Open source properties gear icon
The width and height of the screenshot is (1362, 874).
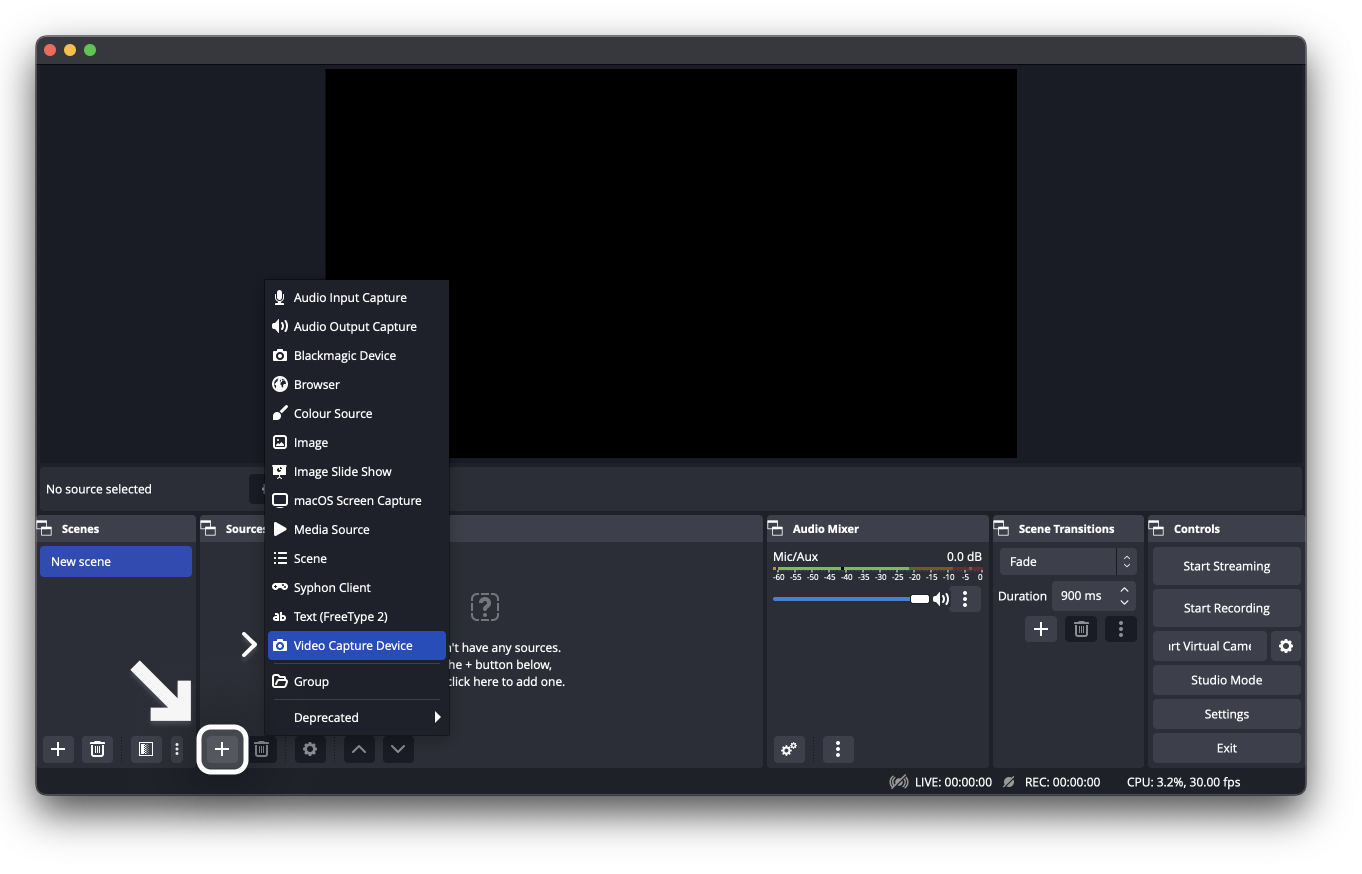310,749
